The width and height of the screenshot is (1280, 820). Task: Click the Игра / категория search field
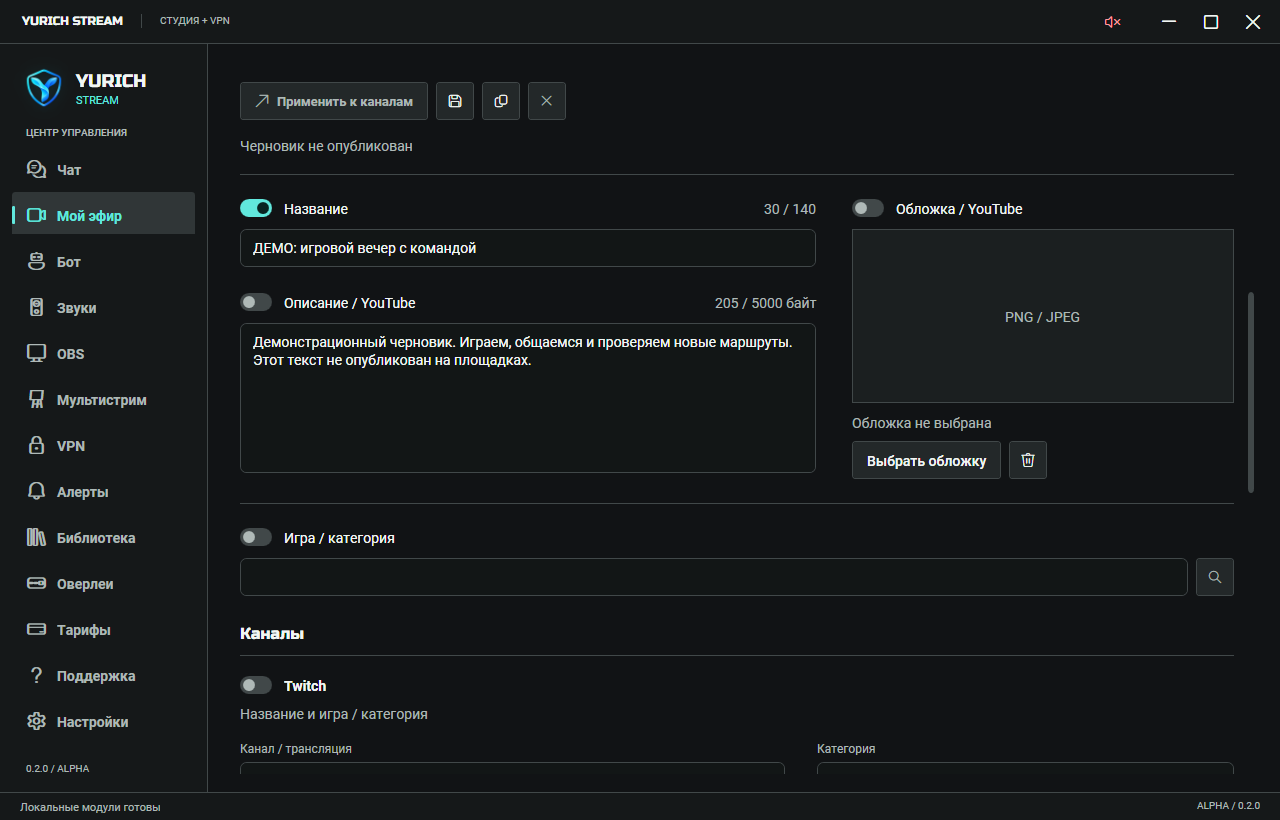pyautogui.click(x=714, y=577)
